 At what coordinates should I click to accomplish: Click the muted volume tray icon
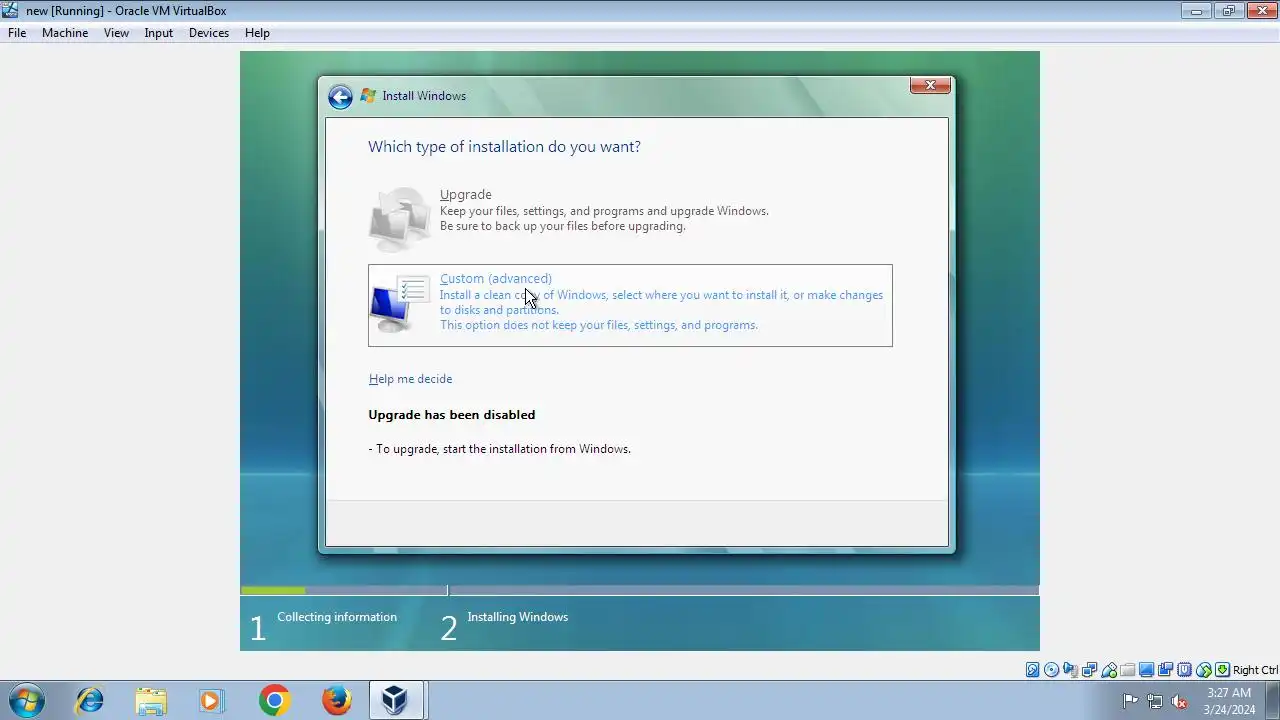1179,701
